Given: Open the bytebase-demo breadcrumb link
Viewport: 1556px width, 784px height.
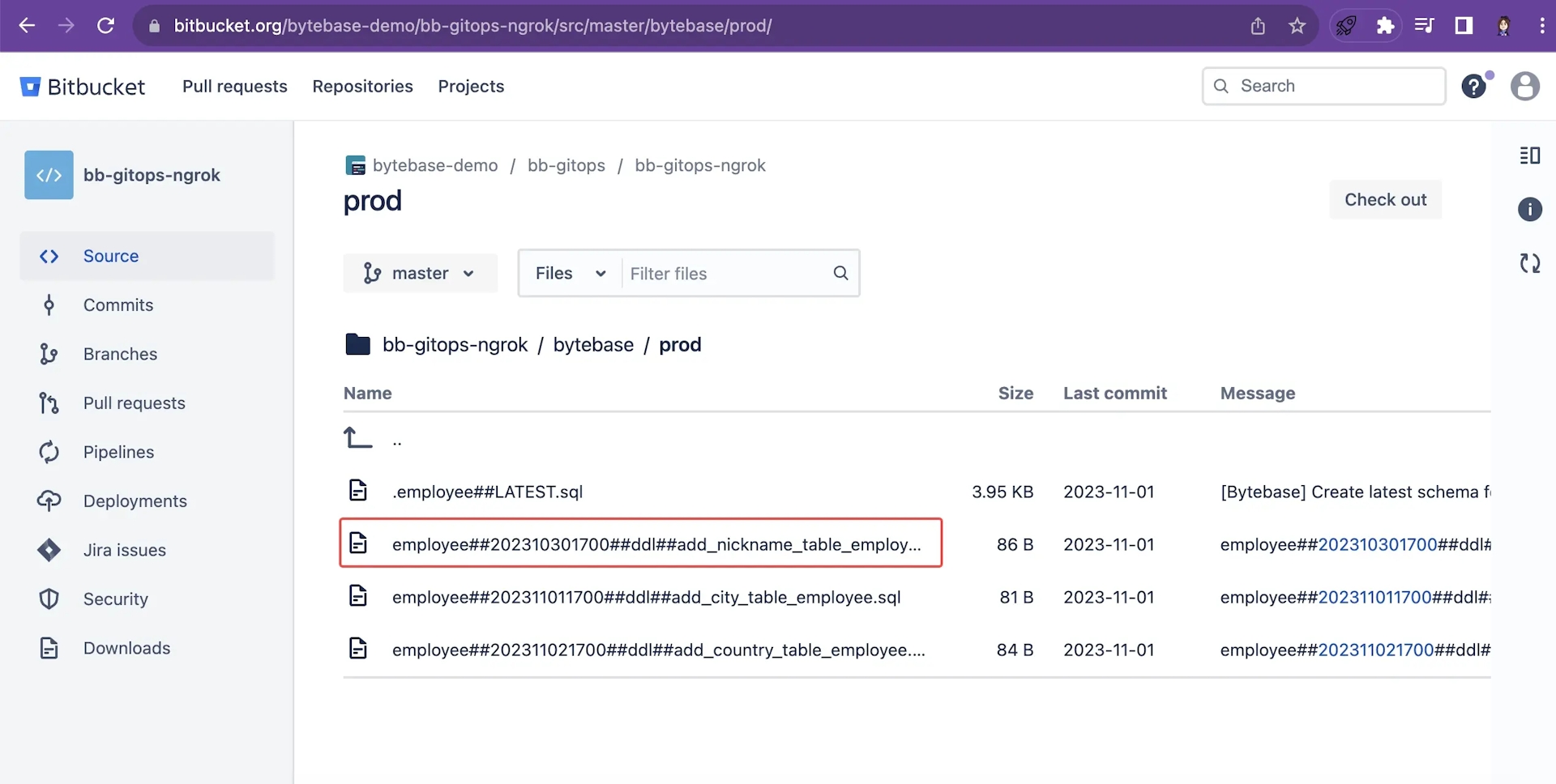Looking at the screenshot, I should coord(435,165).
